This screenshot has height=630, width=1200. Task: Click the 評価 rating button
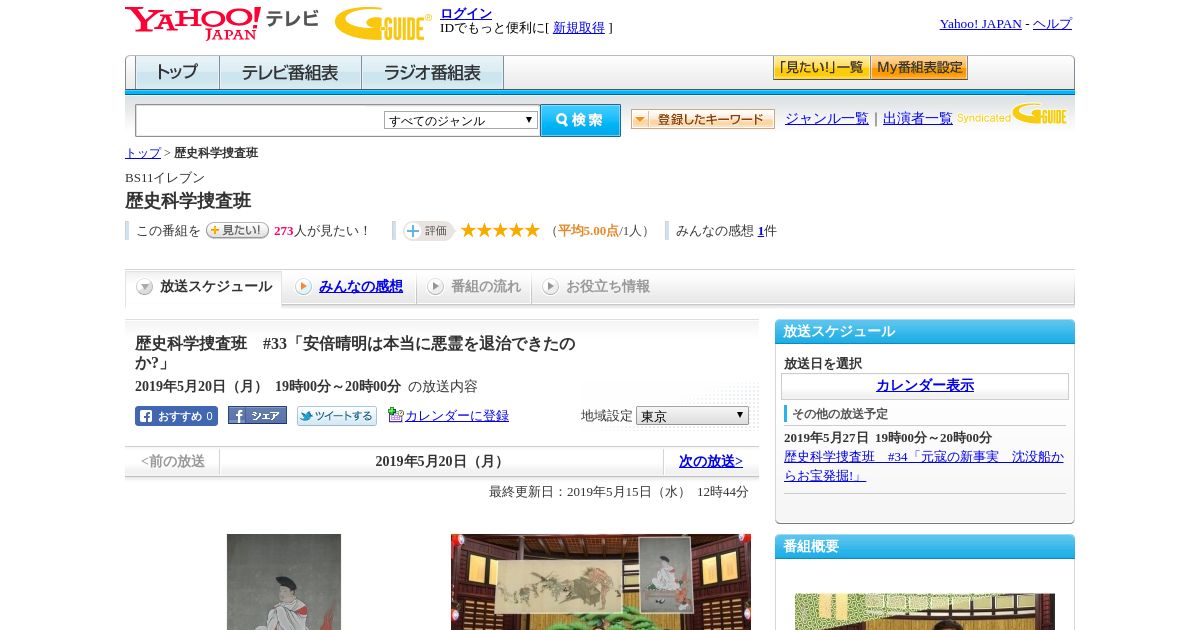pos(428,231)
